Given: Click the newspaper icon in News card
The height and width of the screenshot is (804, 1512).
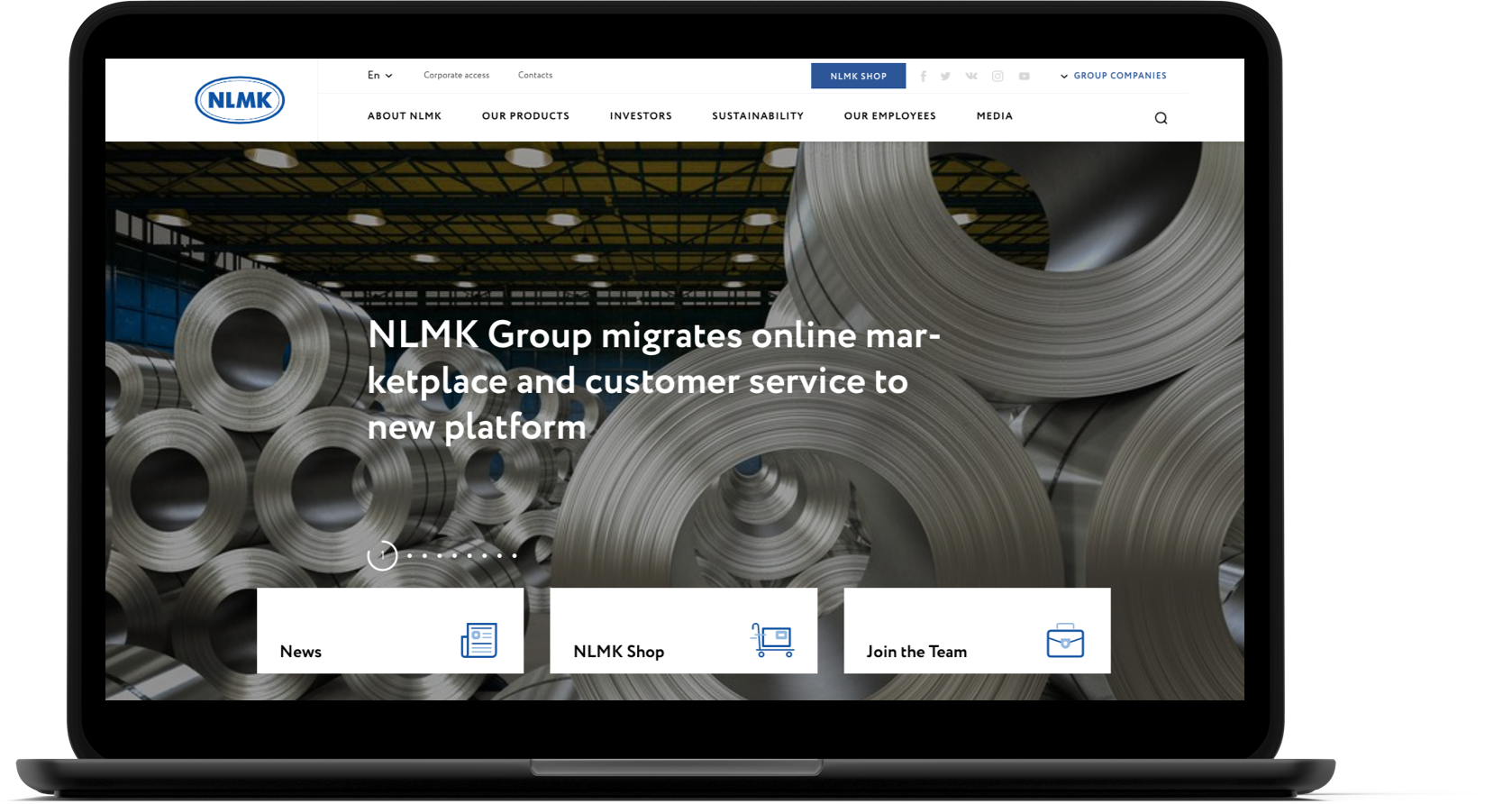Looking at the screenshot, I should click(x=479, y=640).
